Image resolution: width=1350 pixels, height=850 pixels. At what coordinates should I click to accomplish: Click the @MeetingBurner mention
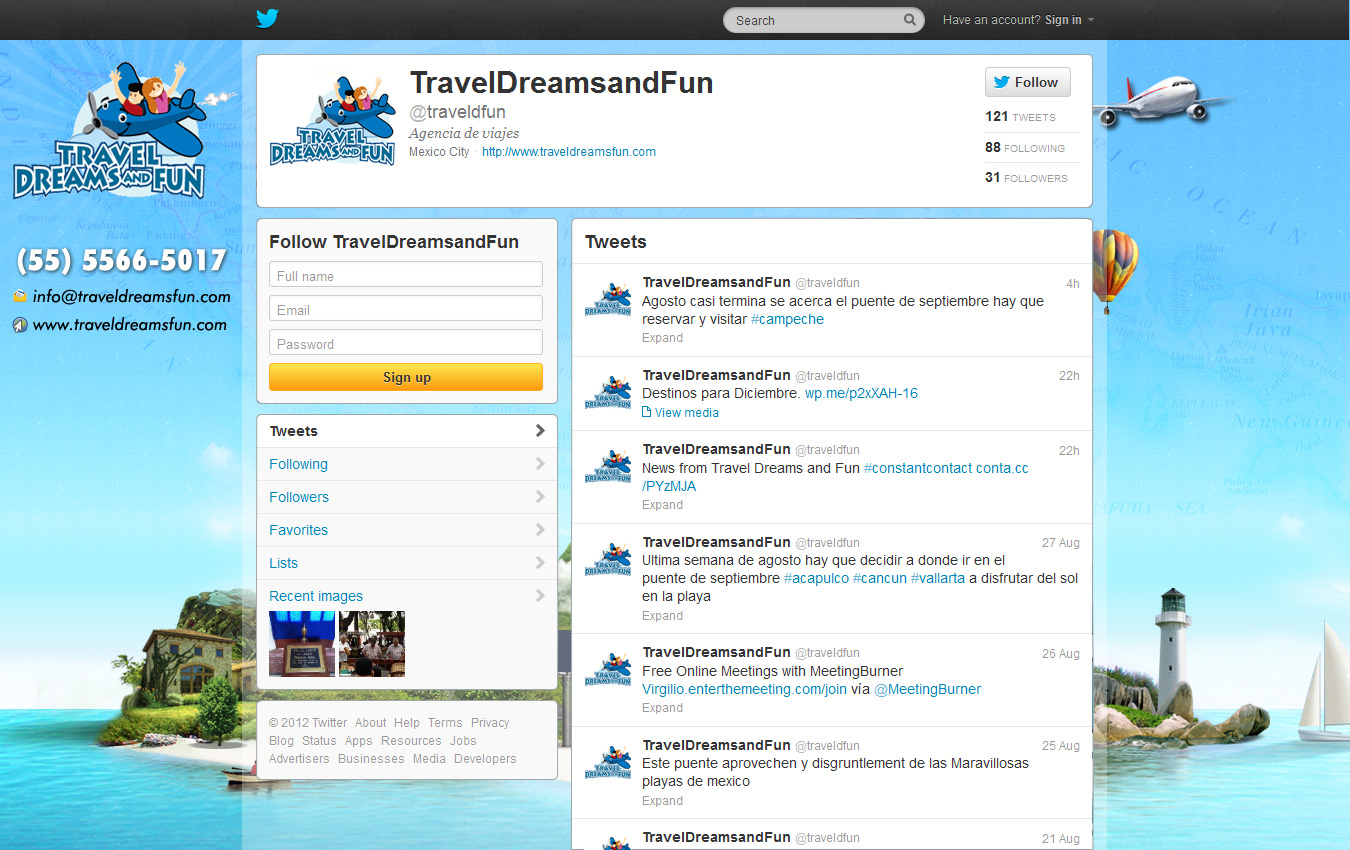928,689
